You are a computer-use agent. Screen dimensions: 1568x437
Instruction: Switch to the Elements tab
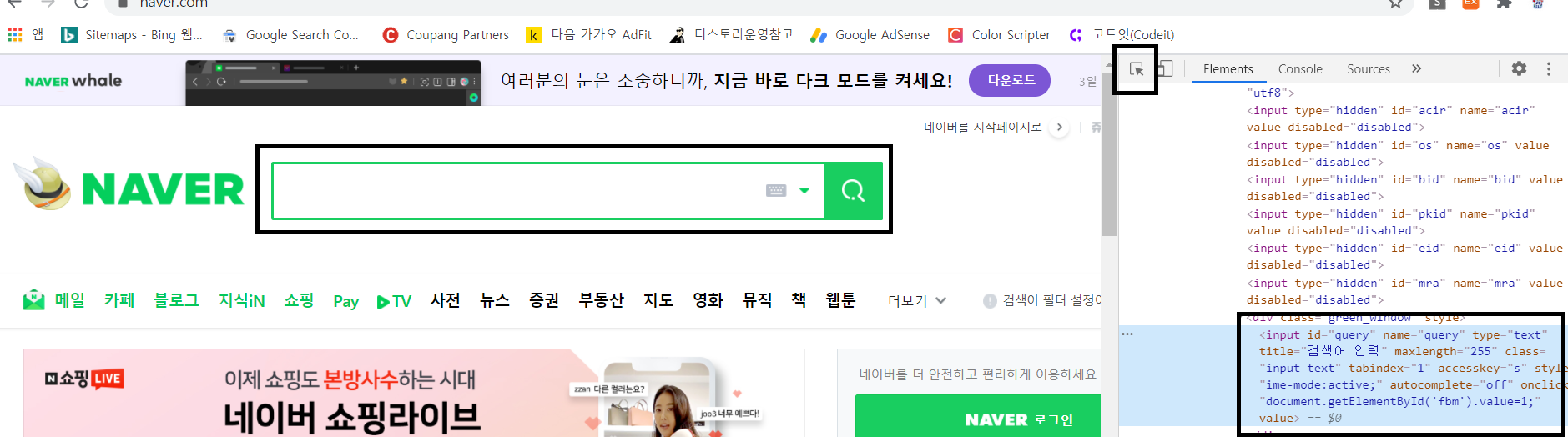(1228, 69)
